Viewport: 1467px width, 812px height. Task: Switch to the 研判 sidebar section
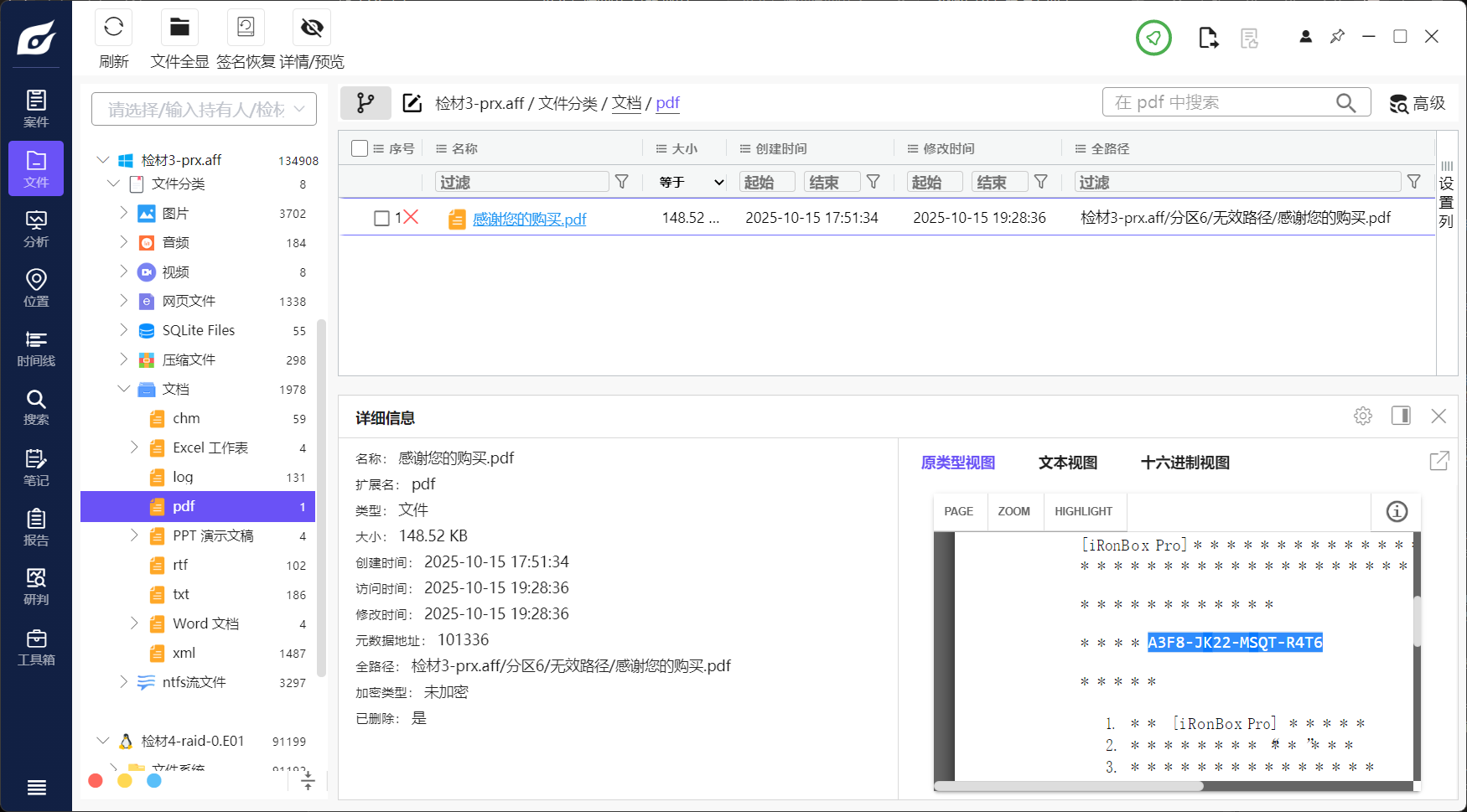point(36,587)
